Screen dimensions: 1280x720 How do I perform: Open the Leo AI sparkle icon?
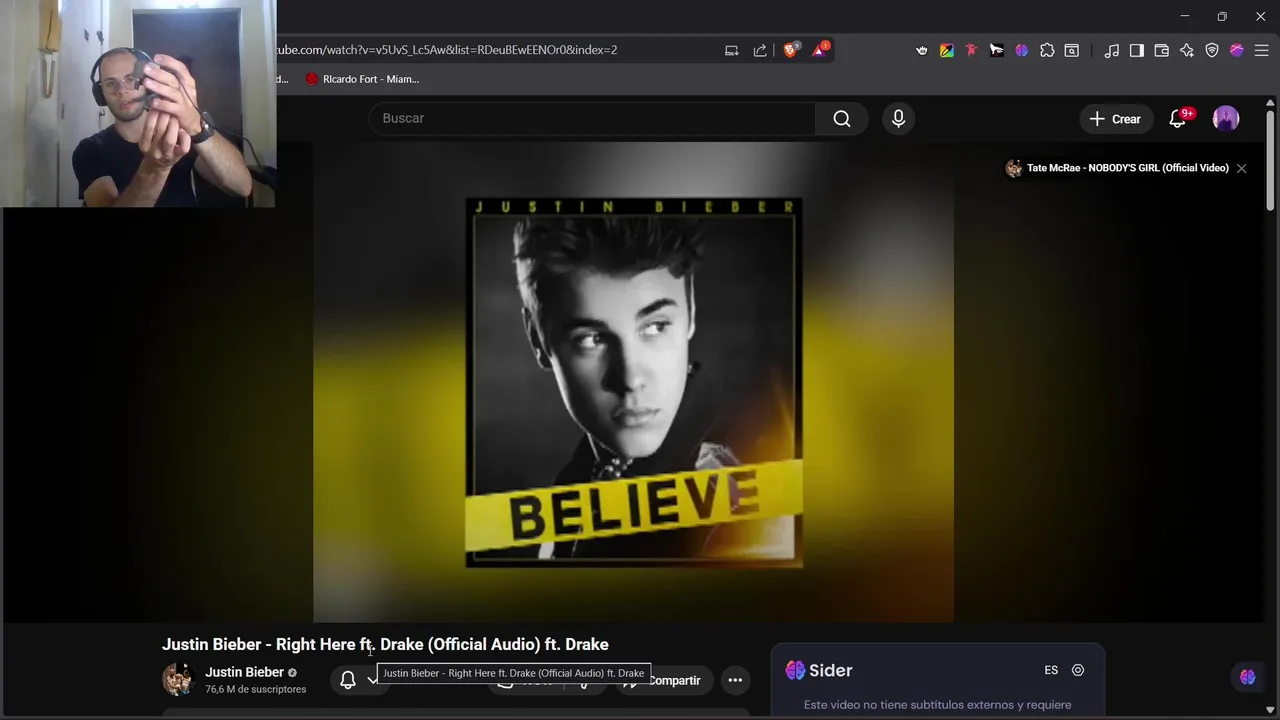tap(1187, 50)
